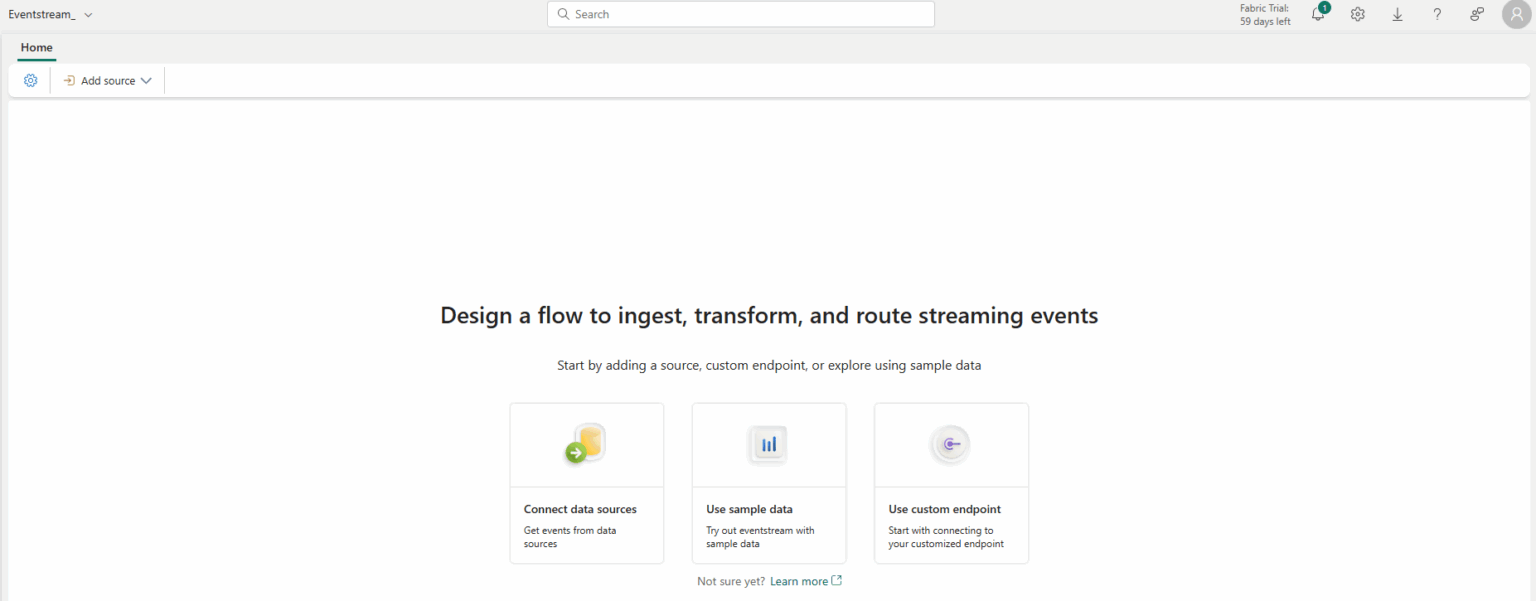Select the Home tab
Viewport: 1536px width, 601px height.
point(36,47)
